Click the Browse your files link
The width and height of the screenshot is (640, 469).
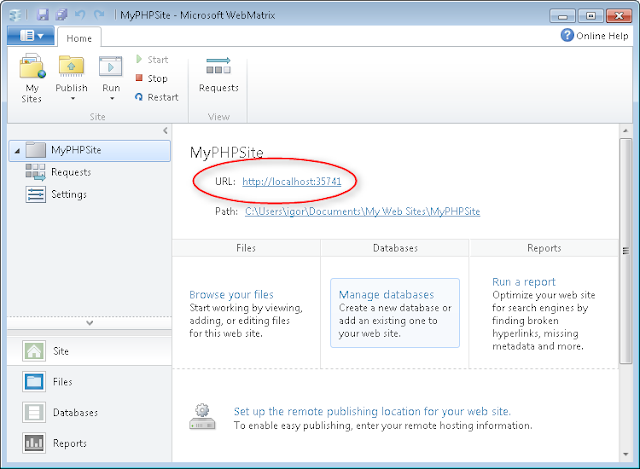pyautogui.click(x=231, y=294)
